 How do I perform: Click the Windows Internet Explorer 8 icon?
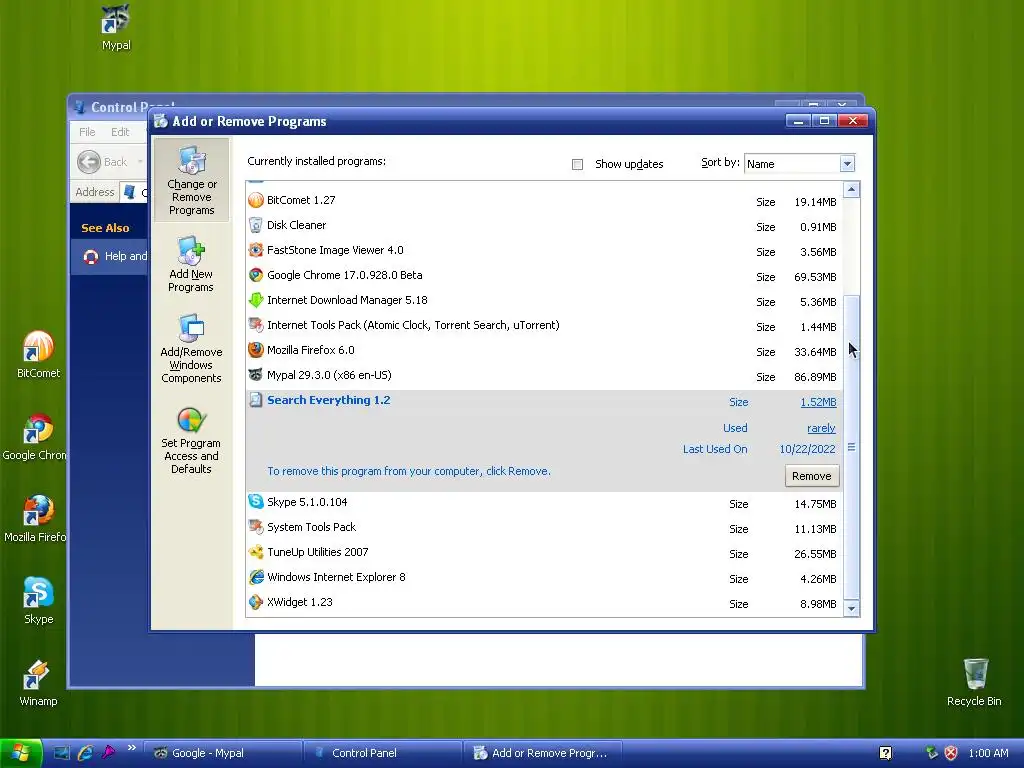click(256, 577)
